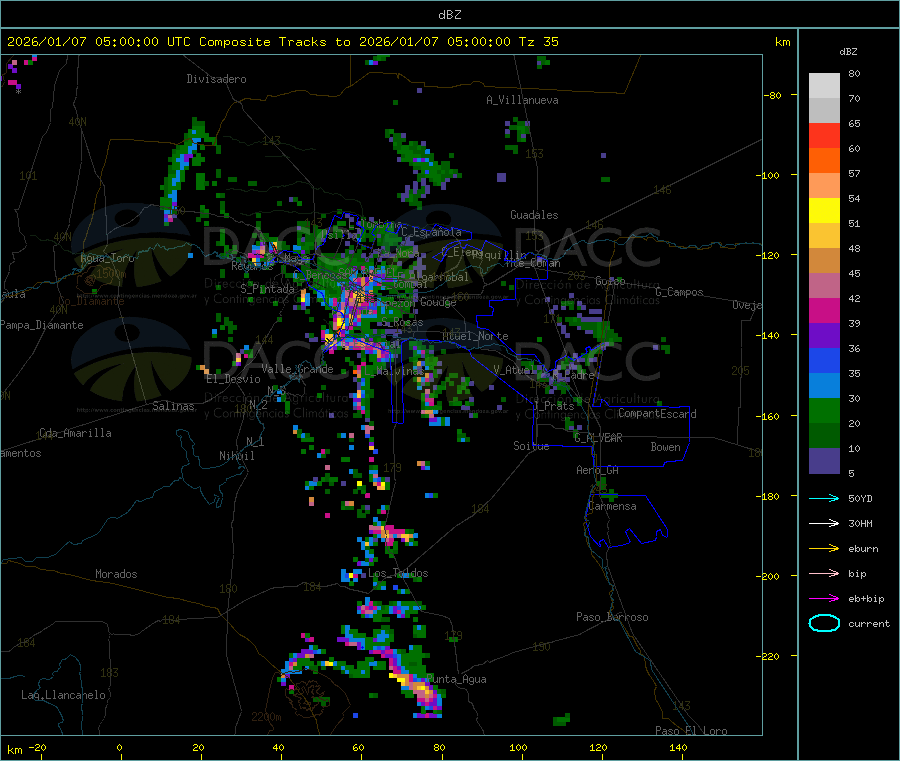Click the 'Pampa_Diamante' map label
Screen dimensions: 900x761
[42, 325]
